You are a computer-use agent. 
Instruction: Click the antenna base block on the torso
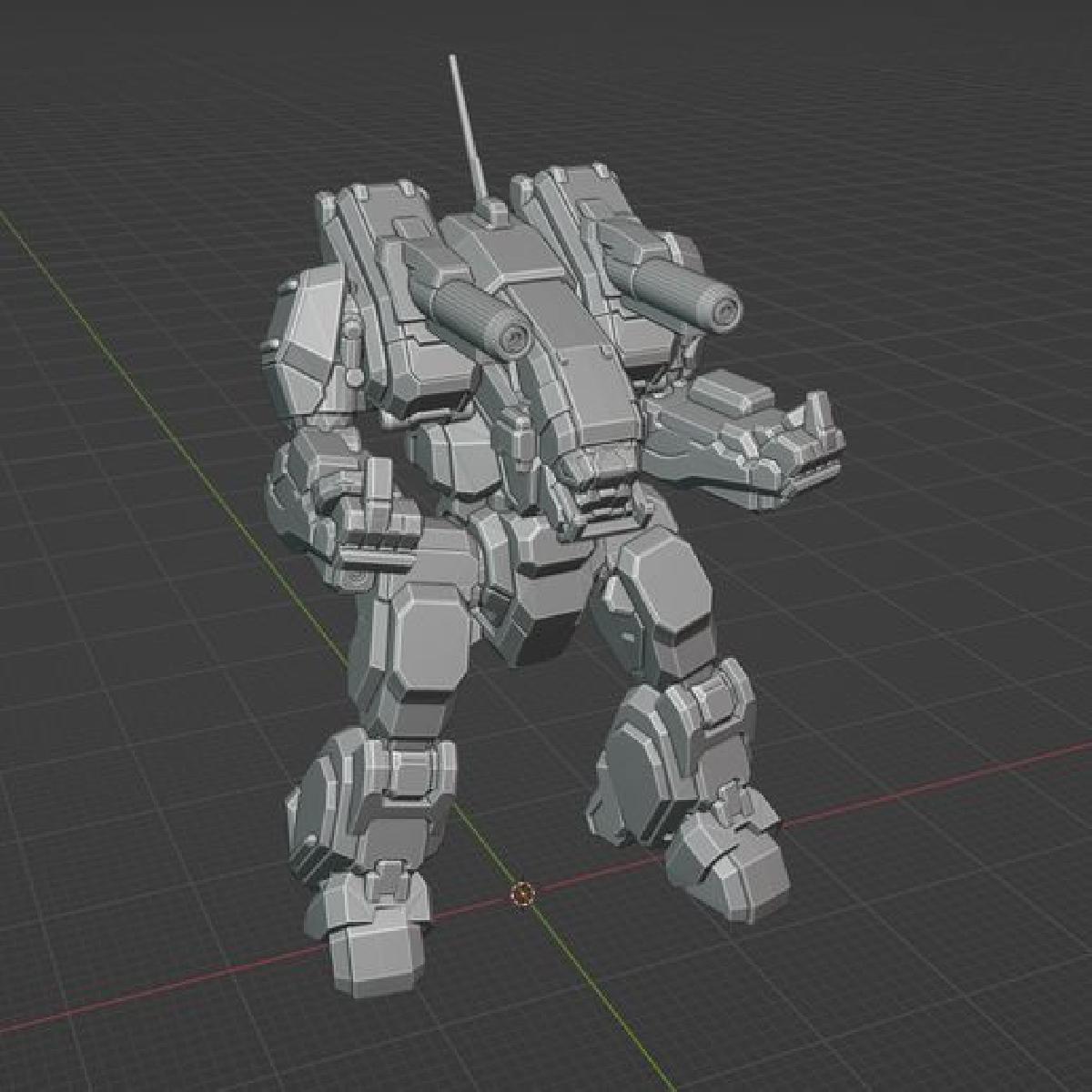pyautogui.click(x=492, y=214)
